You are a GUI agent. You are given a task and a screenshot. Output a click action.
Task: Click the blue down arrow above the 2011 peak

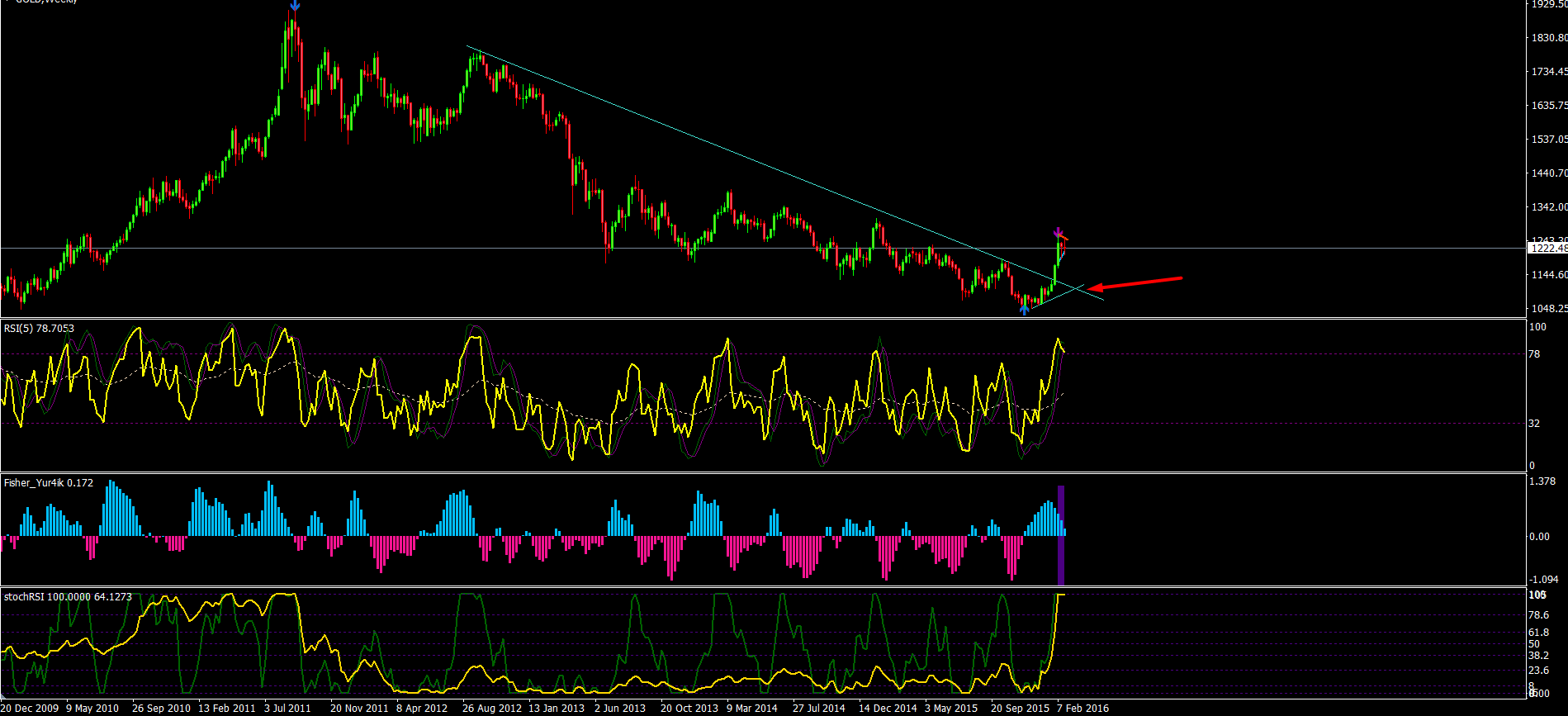point(295,5)
